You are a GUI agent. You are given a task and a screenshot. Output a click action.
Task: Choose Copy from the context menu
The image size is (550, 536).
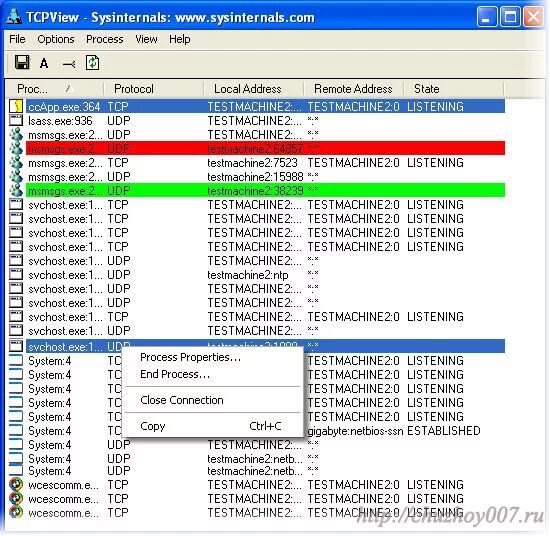point(213,426)
